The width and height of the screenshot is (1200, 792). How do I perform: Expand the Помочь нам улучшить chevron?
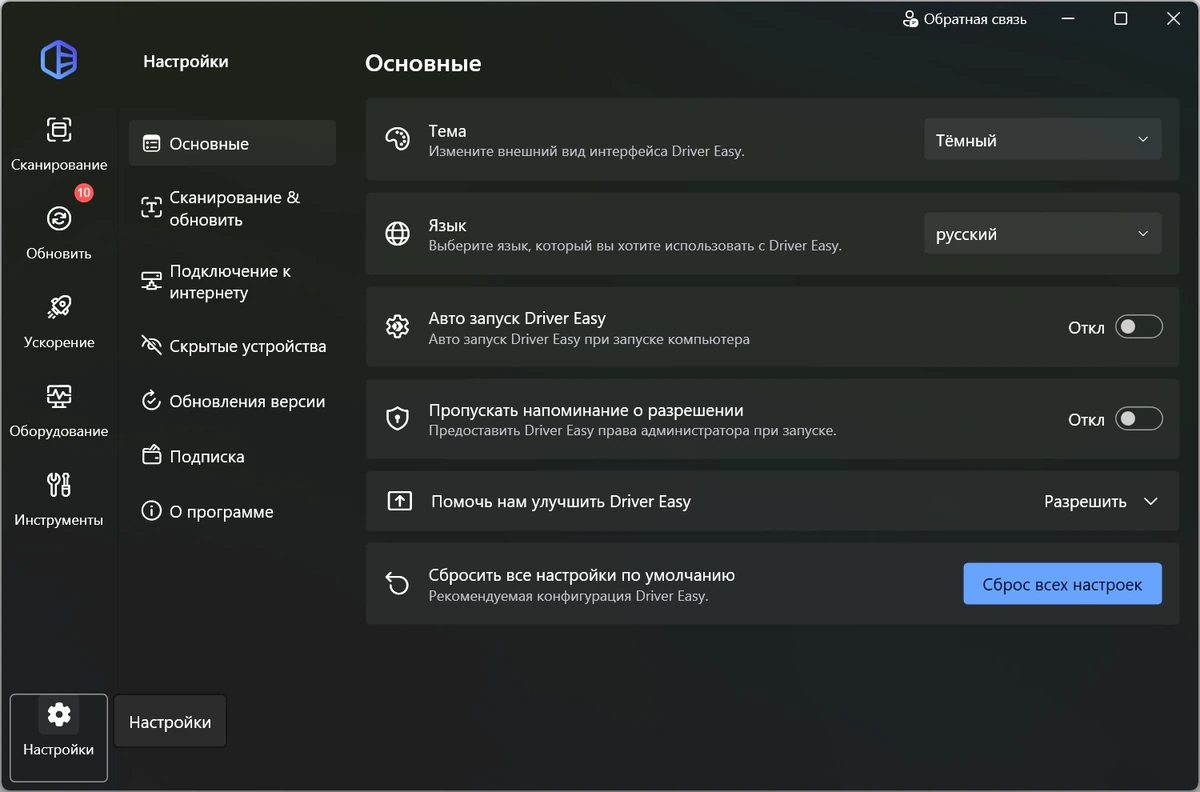(1150, 501)
